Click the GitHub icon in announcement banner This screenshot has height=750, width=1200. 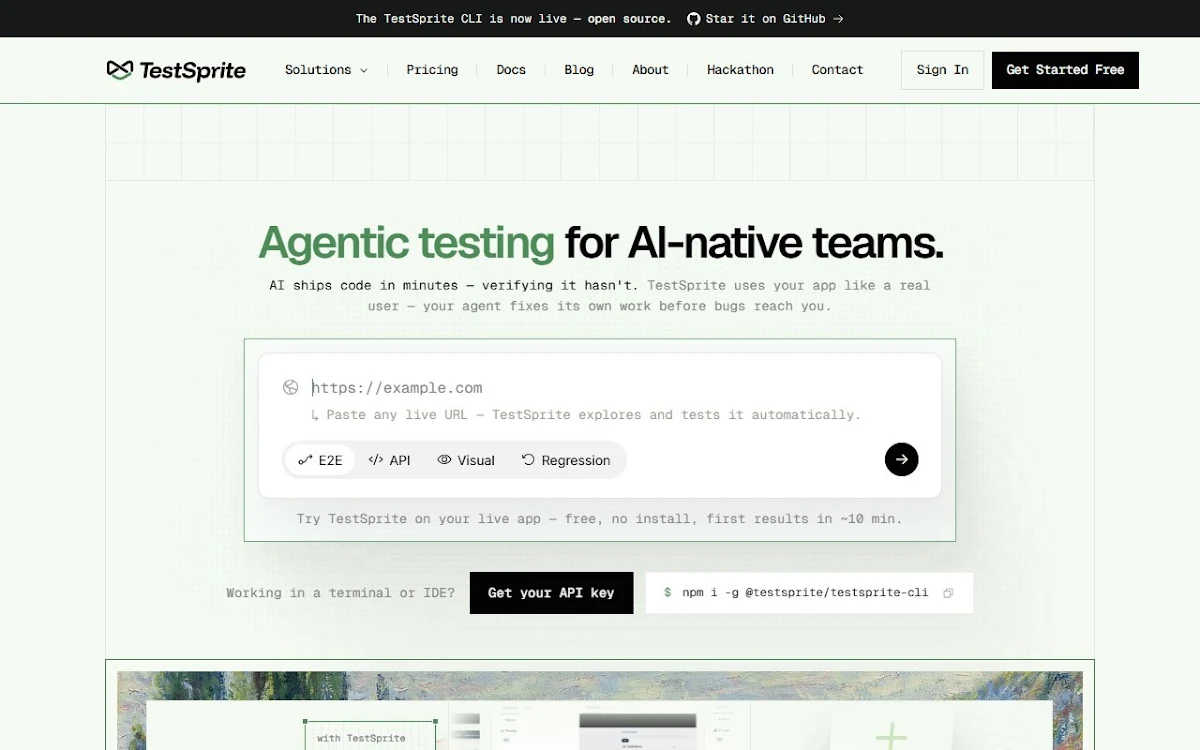click(x=693, y=18)
